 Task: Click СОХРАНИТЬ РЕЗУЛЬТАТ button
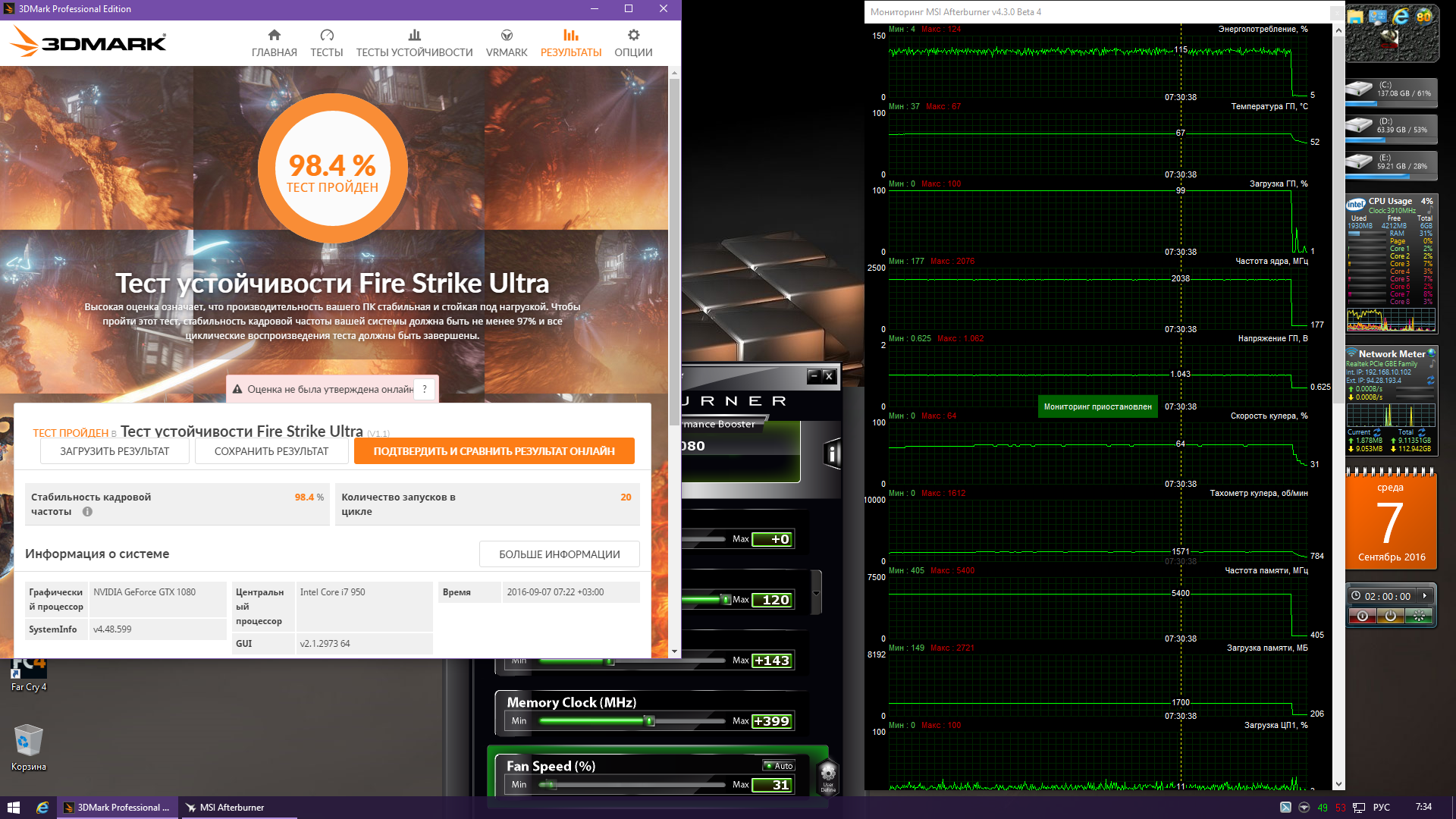(271, 451)
